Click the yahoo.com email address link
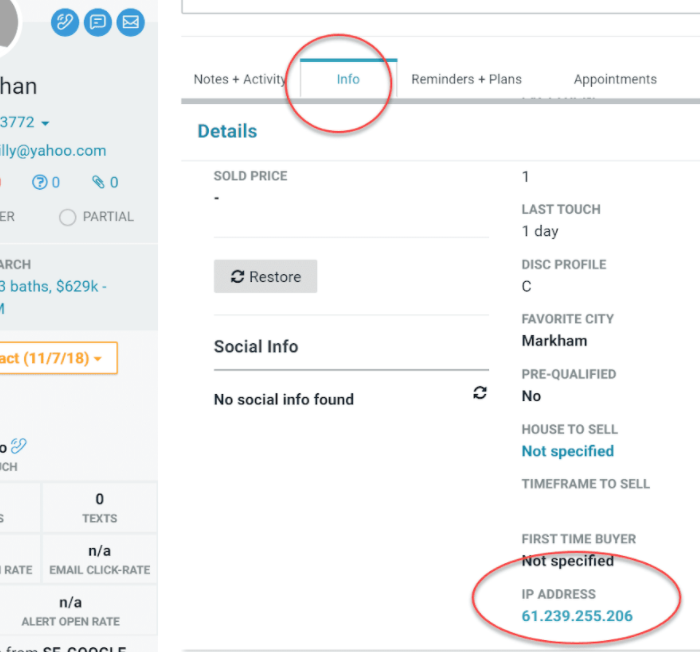Screen dimensions: 700x652 (x=54, y=151)
